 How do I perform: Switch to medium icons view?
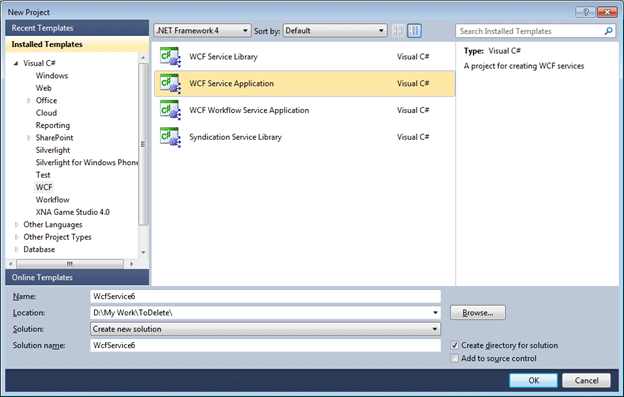414,31
